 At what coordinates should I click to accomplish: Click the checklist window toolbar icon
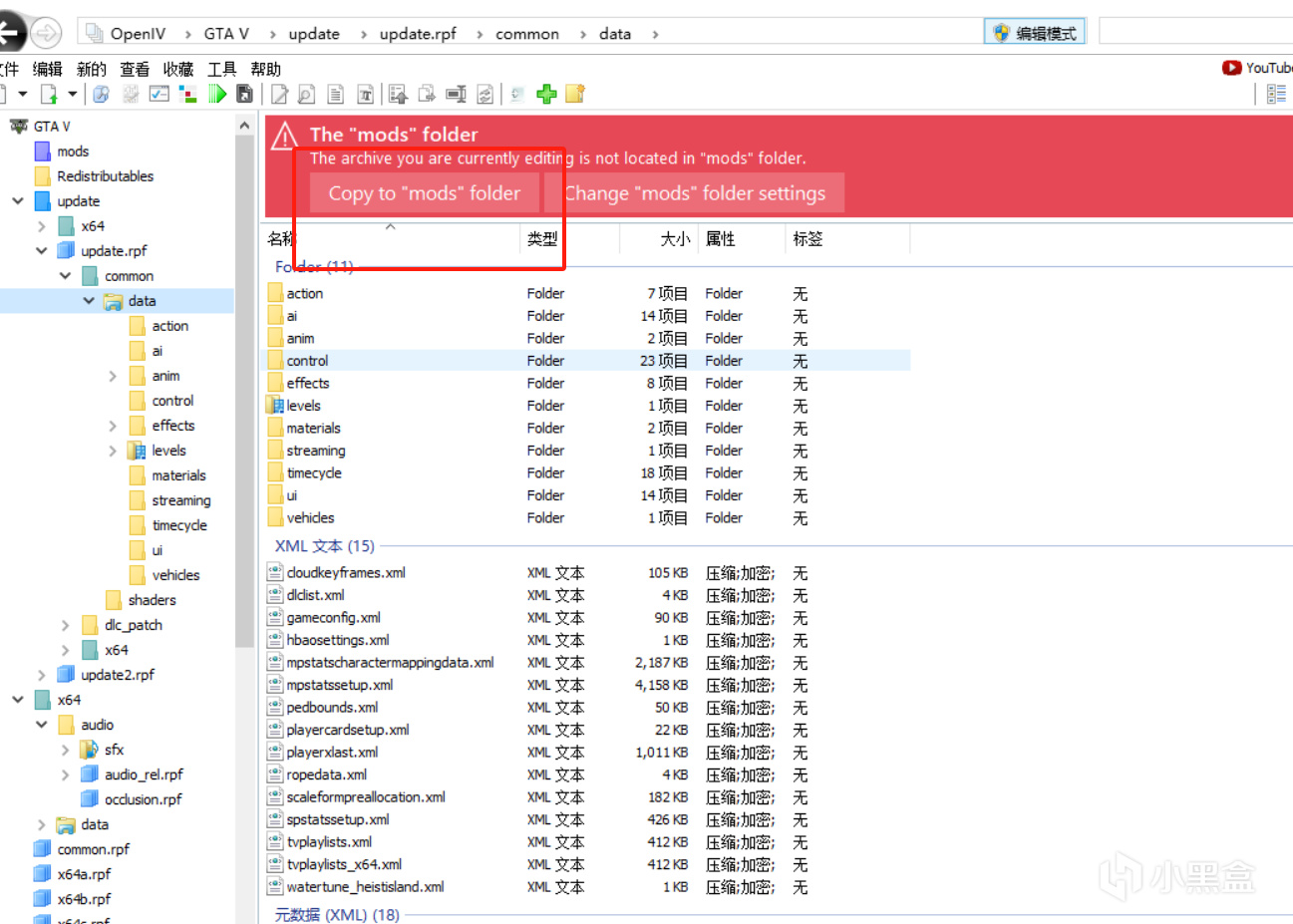pos(159,94)
